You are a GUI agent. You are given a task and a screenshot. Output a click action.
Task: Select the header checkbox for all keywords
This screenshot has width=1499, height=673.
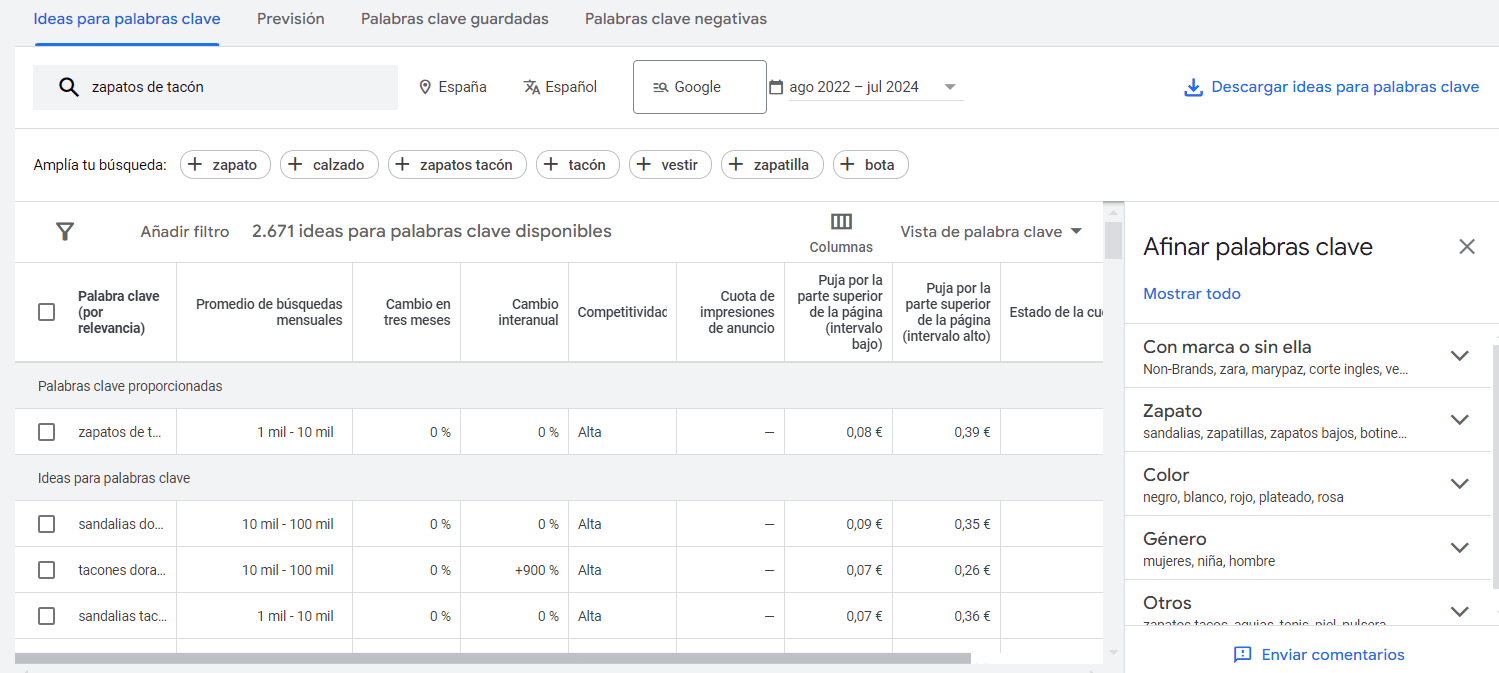pos(46,312)
